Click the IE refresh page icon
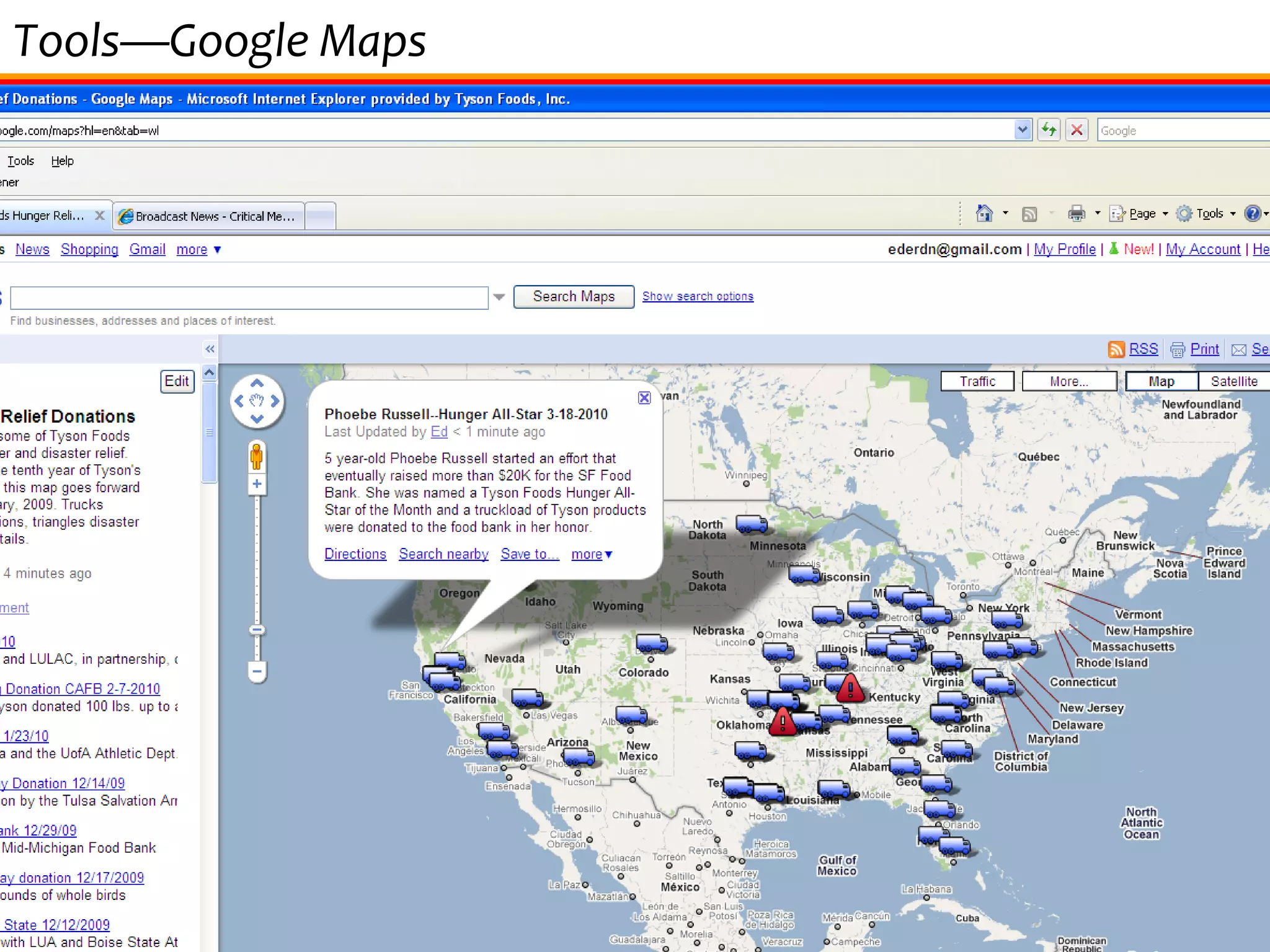 [1049, 130]
